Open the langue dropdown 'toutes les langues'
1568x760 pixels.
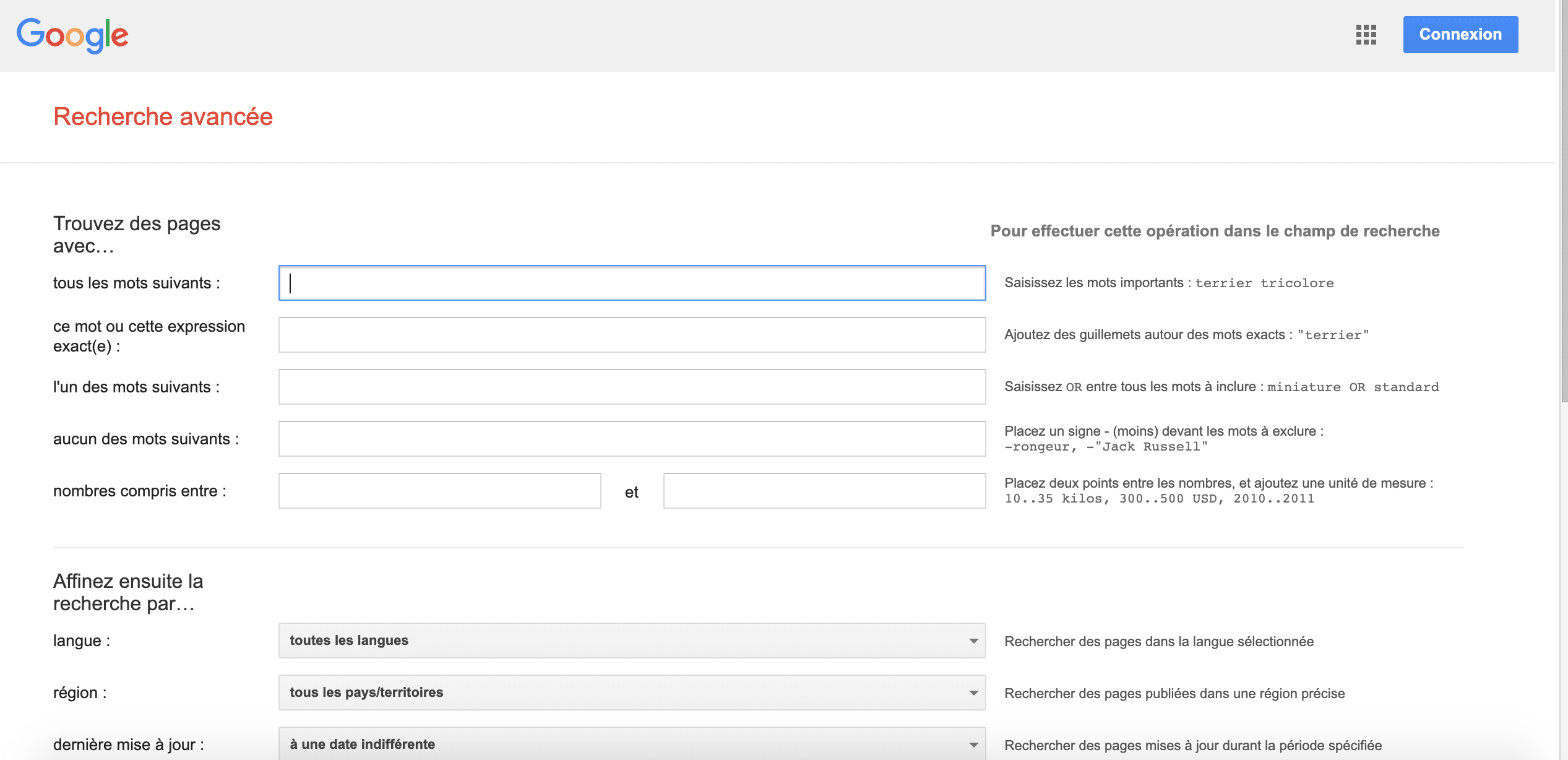tap(632, 641)
